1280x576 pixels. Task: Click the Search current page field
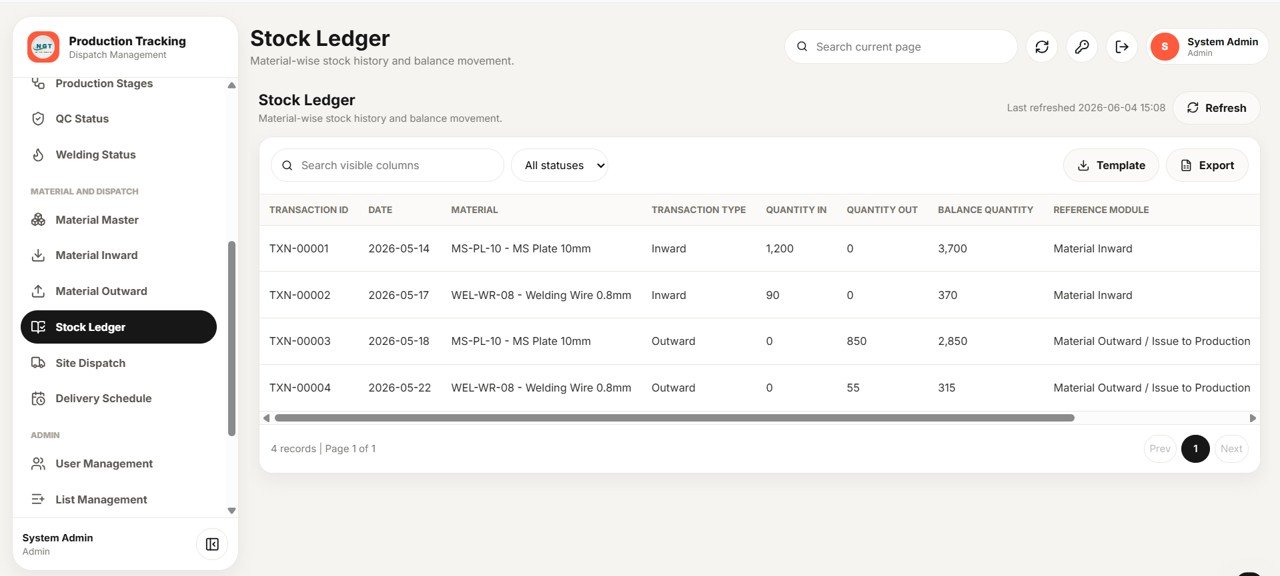point(901,47)
